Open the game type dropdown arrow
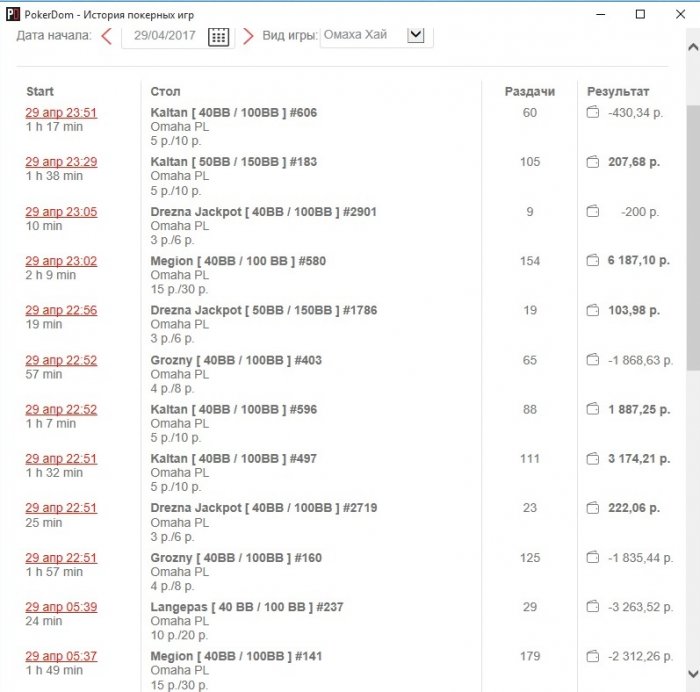 point(416,34)
